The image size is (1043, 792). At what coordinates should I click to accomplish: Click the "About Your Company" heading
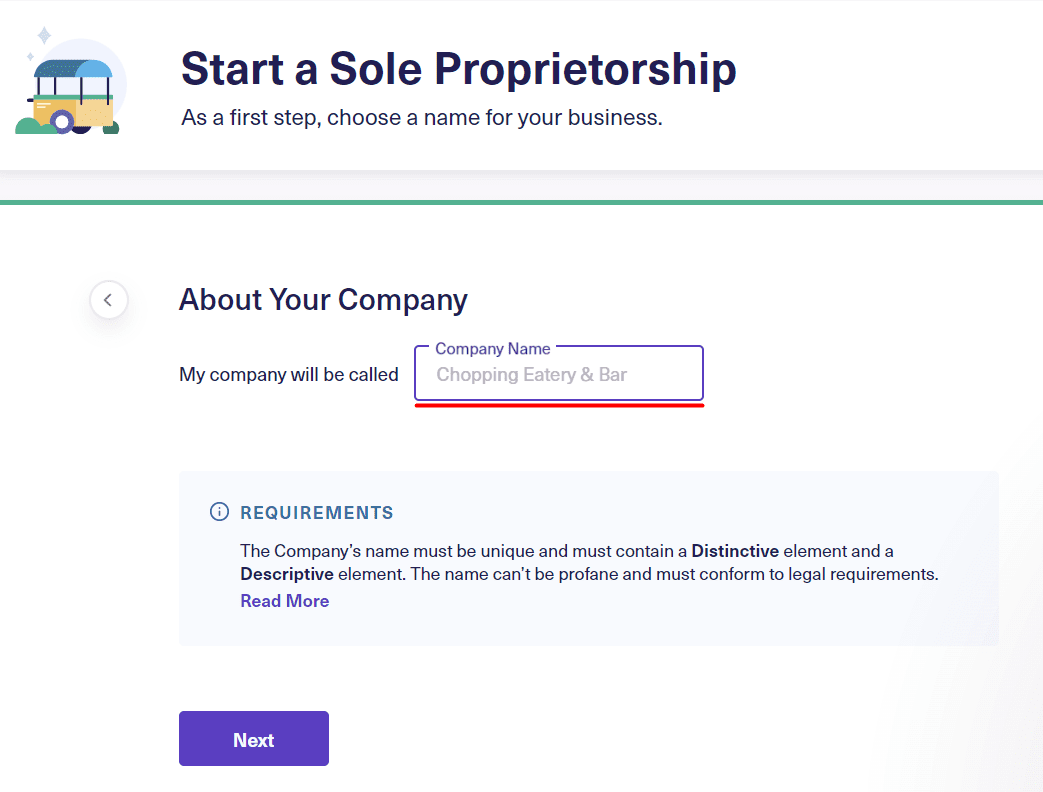[x=323, y=300]
